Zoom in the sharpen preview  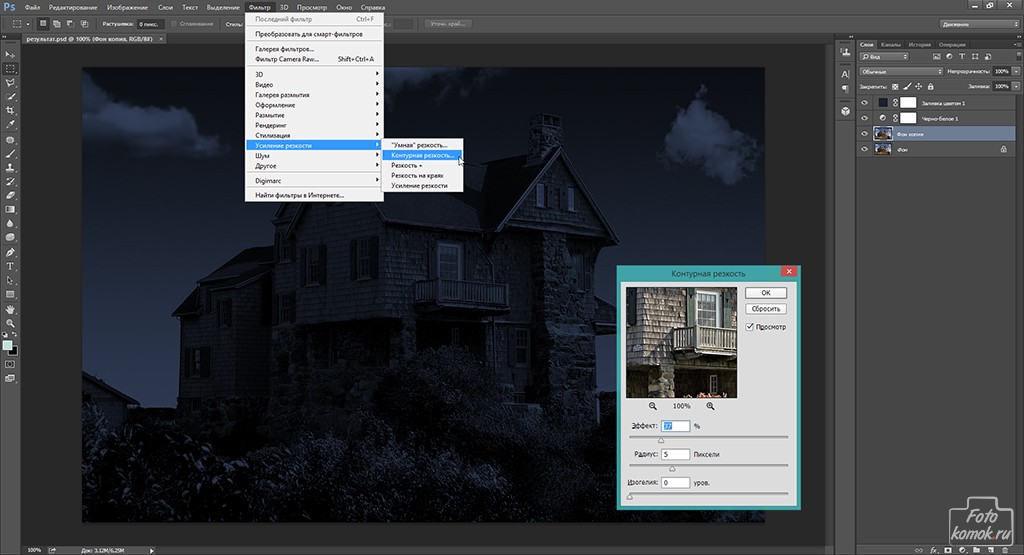710,406
